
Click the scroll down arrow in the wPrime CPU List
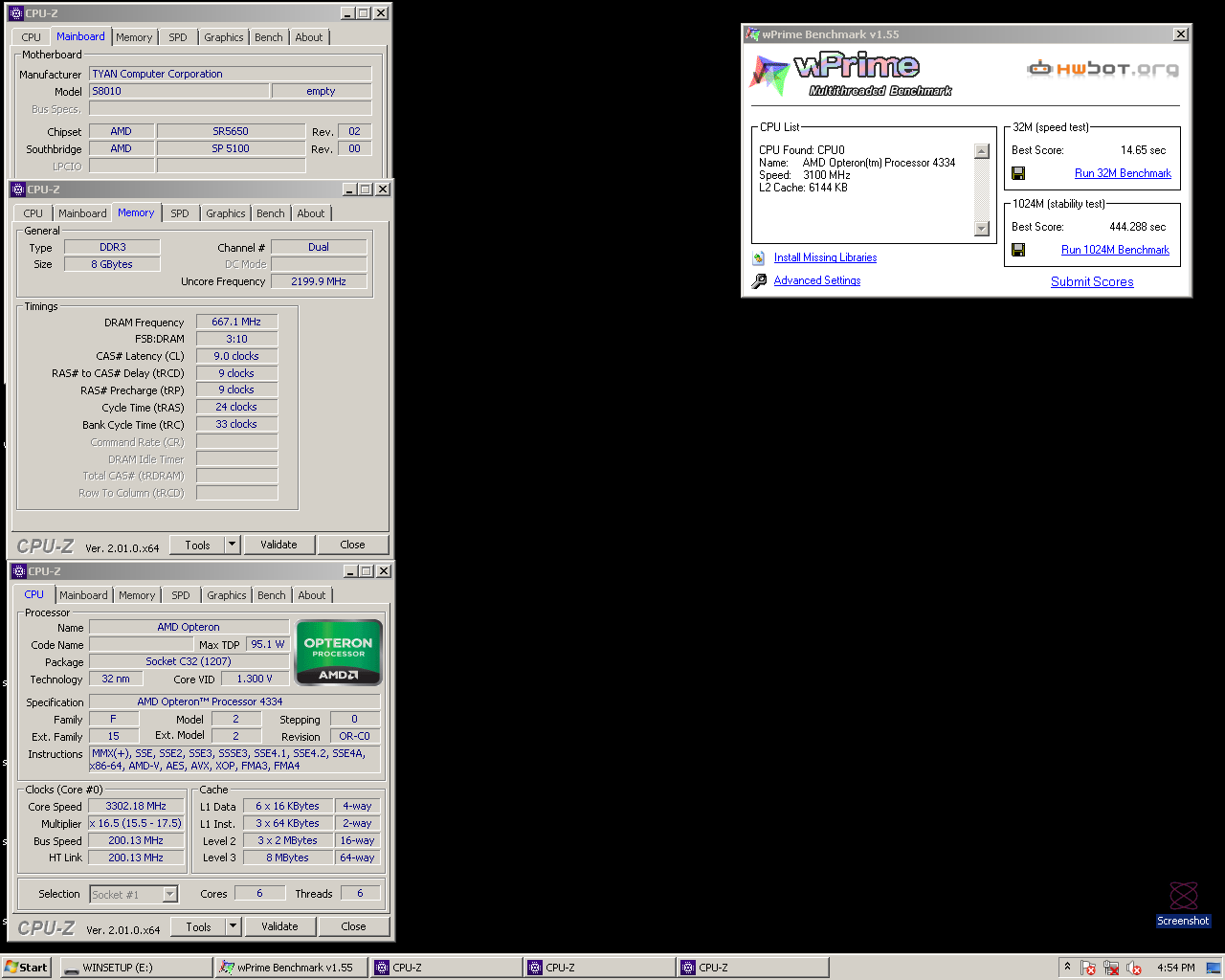point(981,228)
